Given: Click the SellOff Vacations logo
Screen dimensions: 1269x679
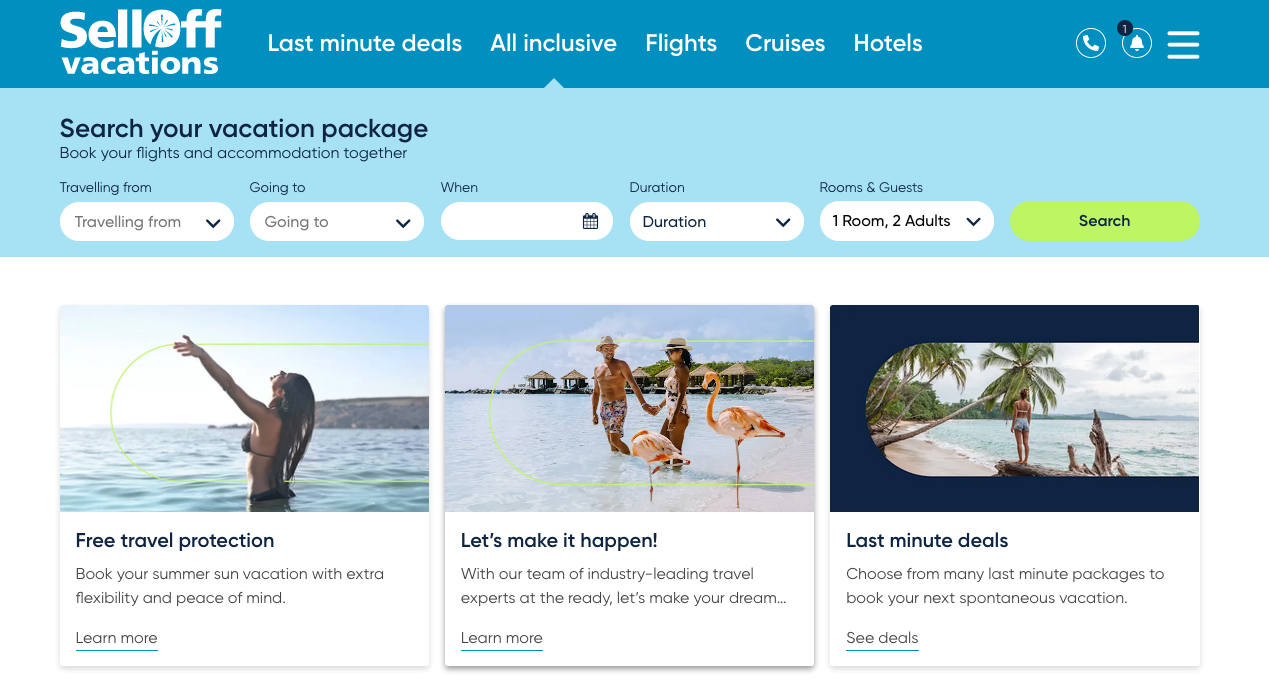Looking at the screenshot, I should click(x=139, y=42).
